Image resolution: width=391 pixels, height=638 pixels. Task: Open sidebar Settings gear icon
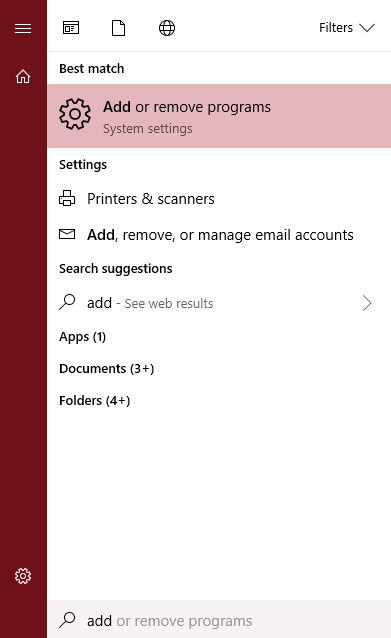[23, 576]
